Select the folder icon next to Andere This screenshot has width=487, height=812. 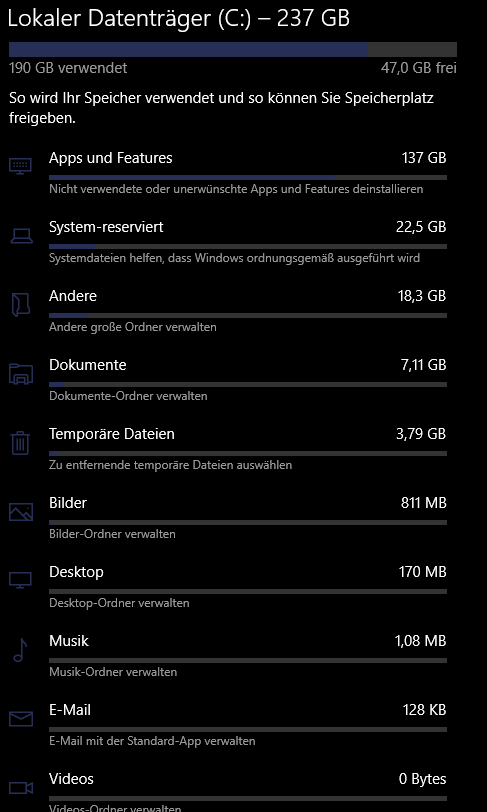coord(20,304)
